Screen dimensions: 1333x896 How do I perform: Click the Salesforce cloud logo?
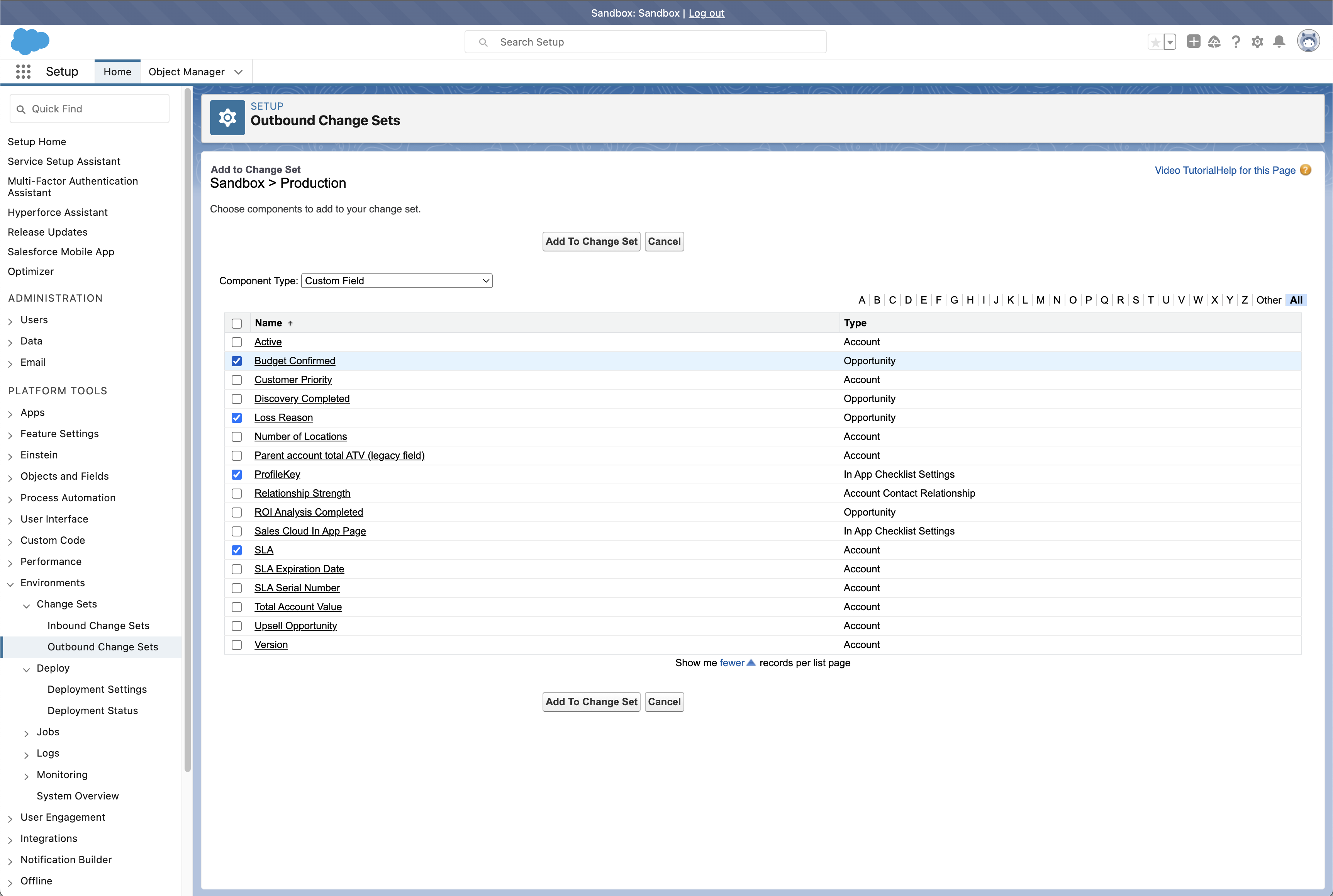tap(30, 41)
